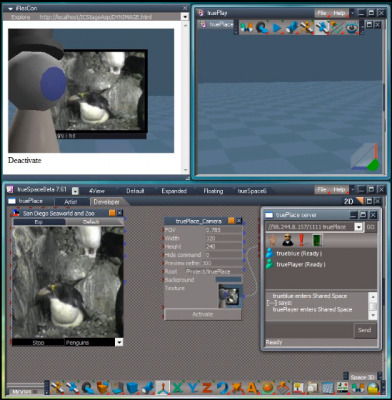Click the orange square on San Diego Seaworld panel
The image size is (392, 400).
112,213
